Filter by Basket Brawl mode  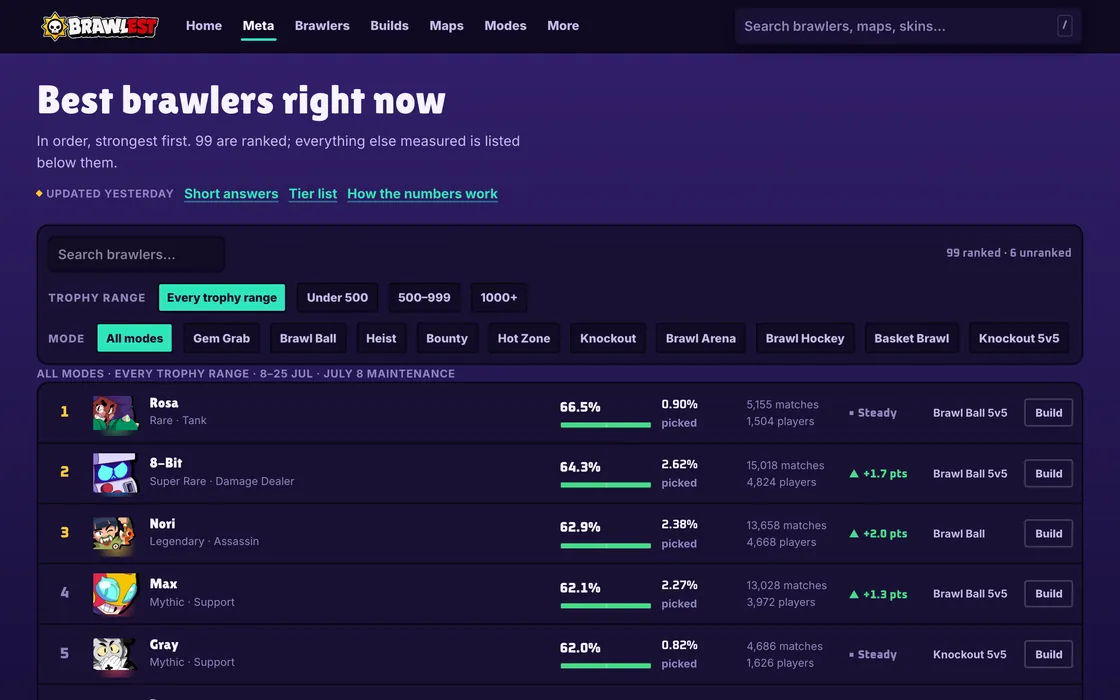point(911,338)
